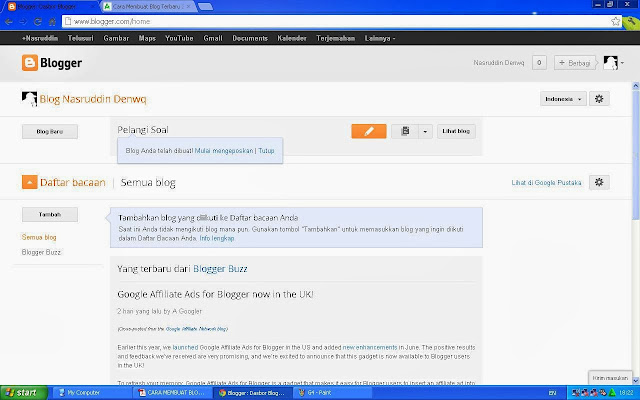Click the Kirim masukan feedback button
The width and height of the screenshot is (640, 400).
coord(610,378)
